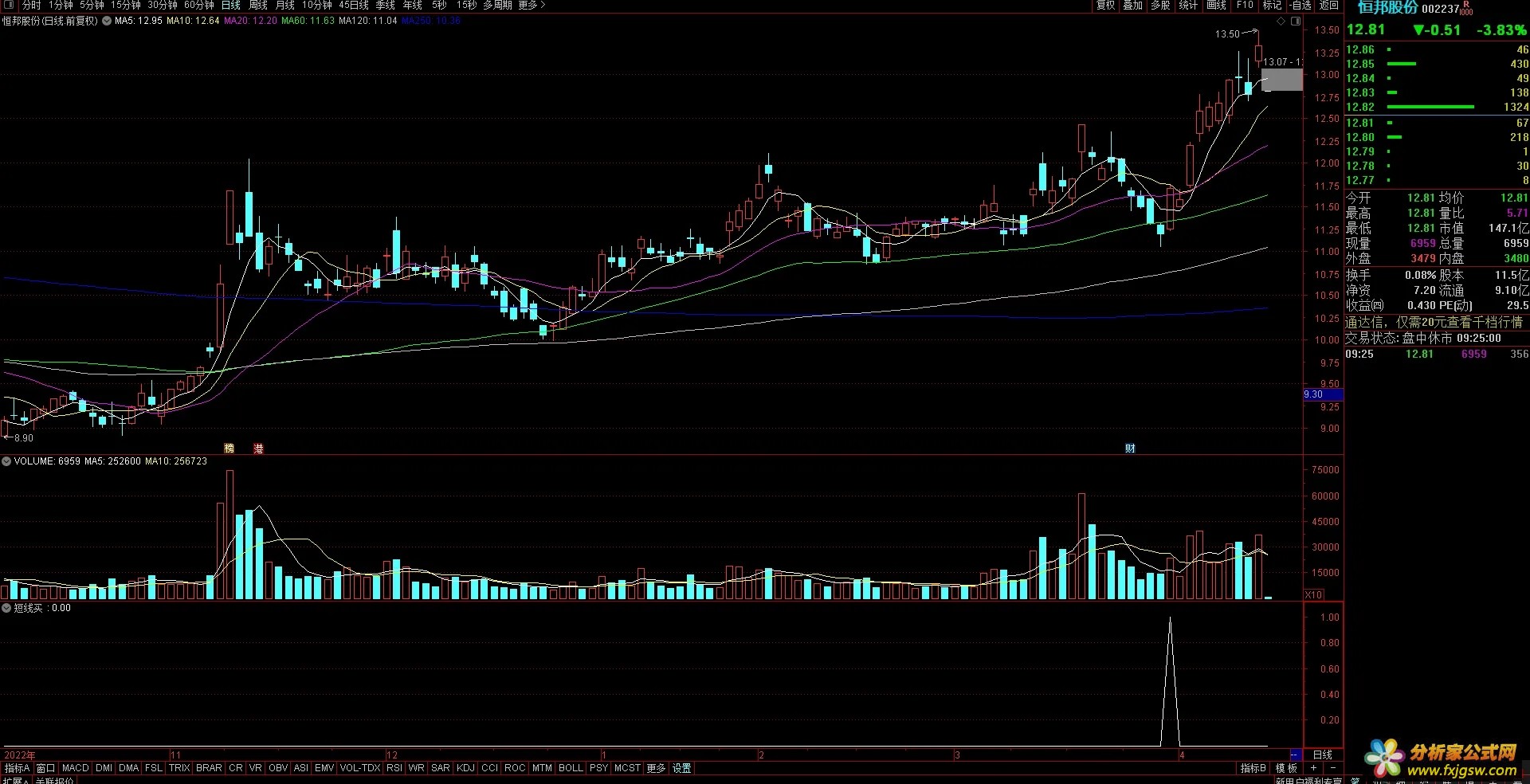The width and height of the screenshot is (1530, 784).
Task: Switch to the 5分钟 period
Action: click(x=92, y=5)
